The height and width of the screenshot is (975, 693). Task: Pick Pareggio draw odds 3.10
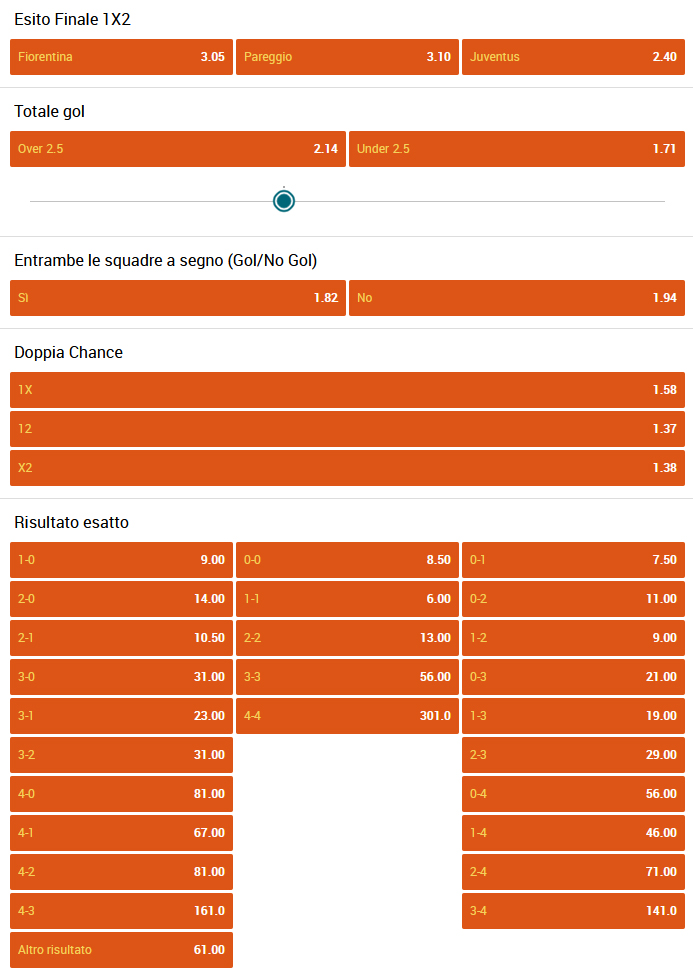(x=347, y=57)
